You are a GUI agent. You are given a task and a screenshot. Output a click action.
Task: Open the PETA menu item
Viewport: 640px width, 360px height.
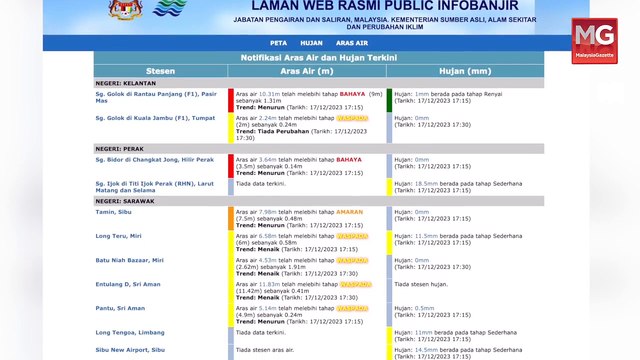click(x=278, y=43)
